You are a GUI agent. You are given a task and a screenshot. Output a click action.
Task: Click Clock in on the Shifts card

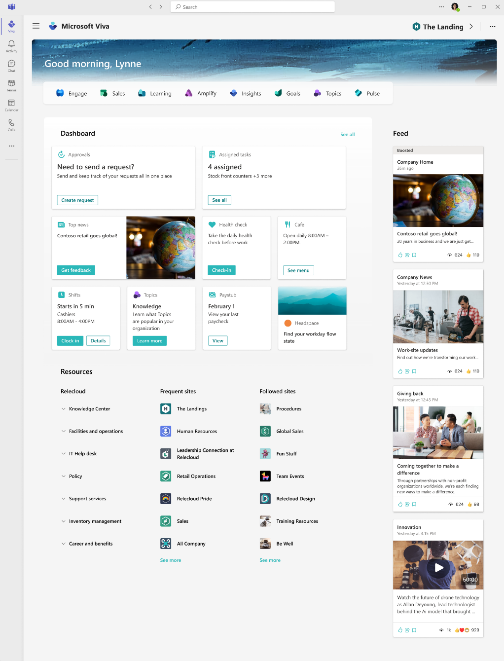click(x=70, y=341)
